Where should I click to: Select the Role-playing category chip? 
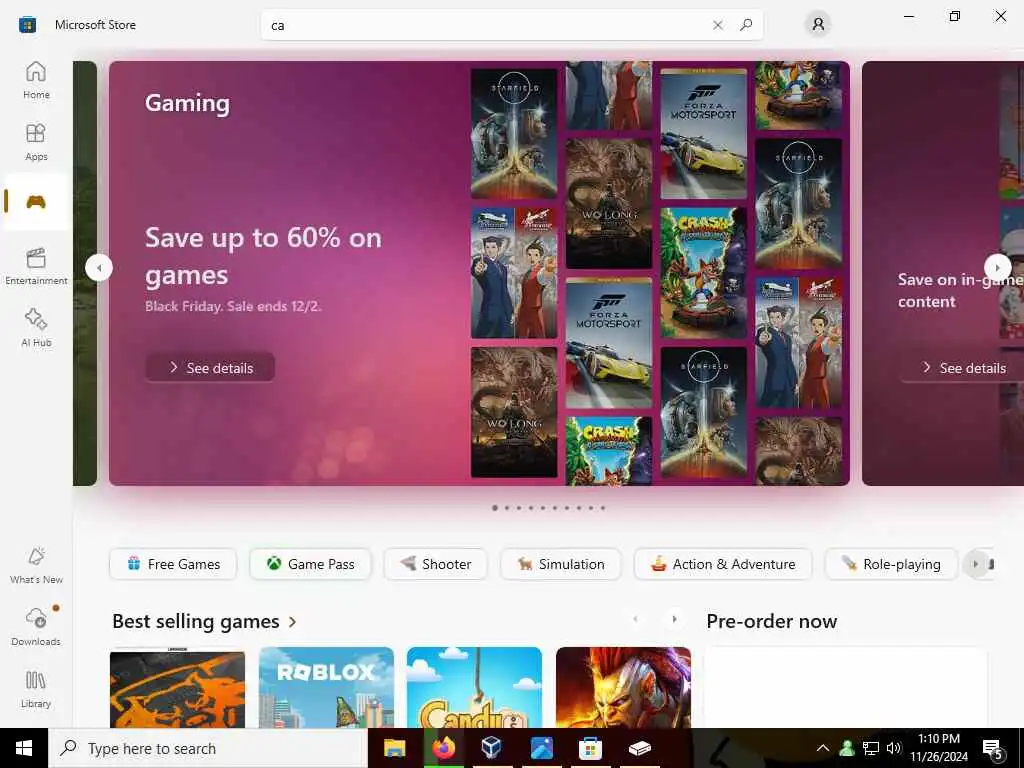click(x=891, y=564)
